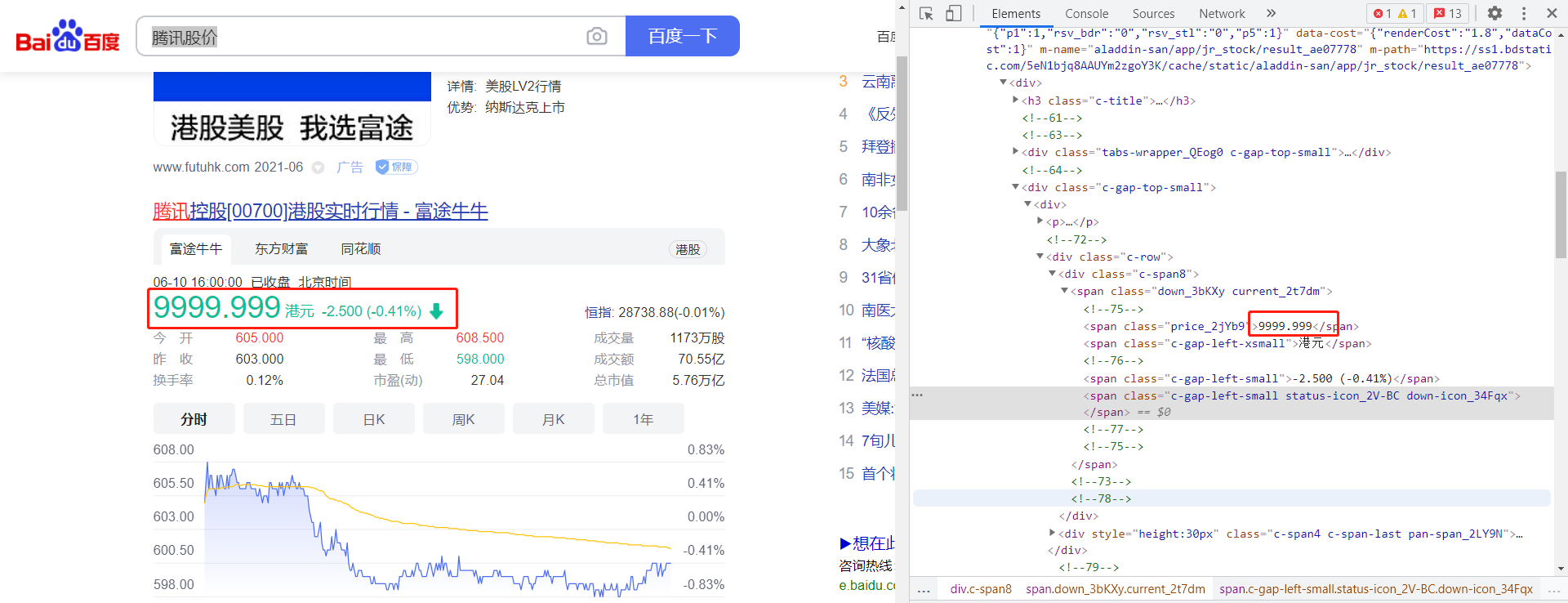Click the 9999.999 text in price_2jYb9 span
Image resolution: width=1568 pixels, height=603 pixels.
[1285, 326]
